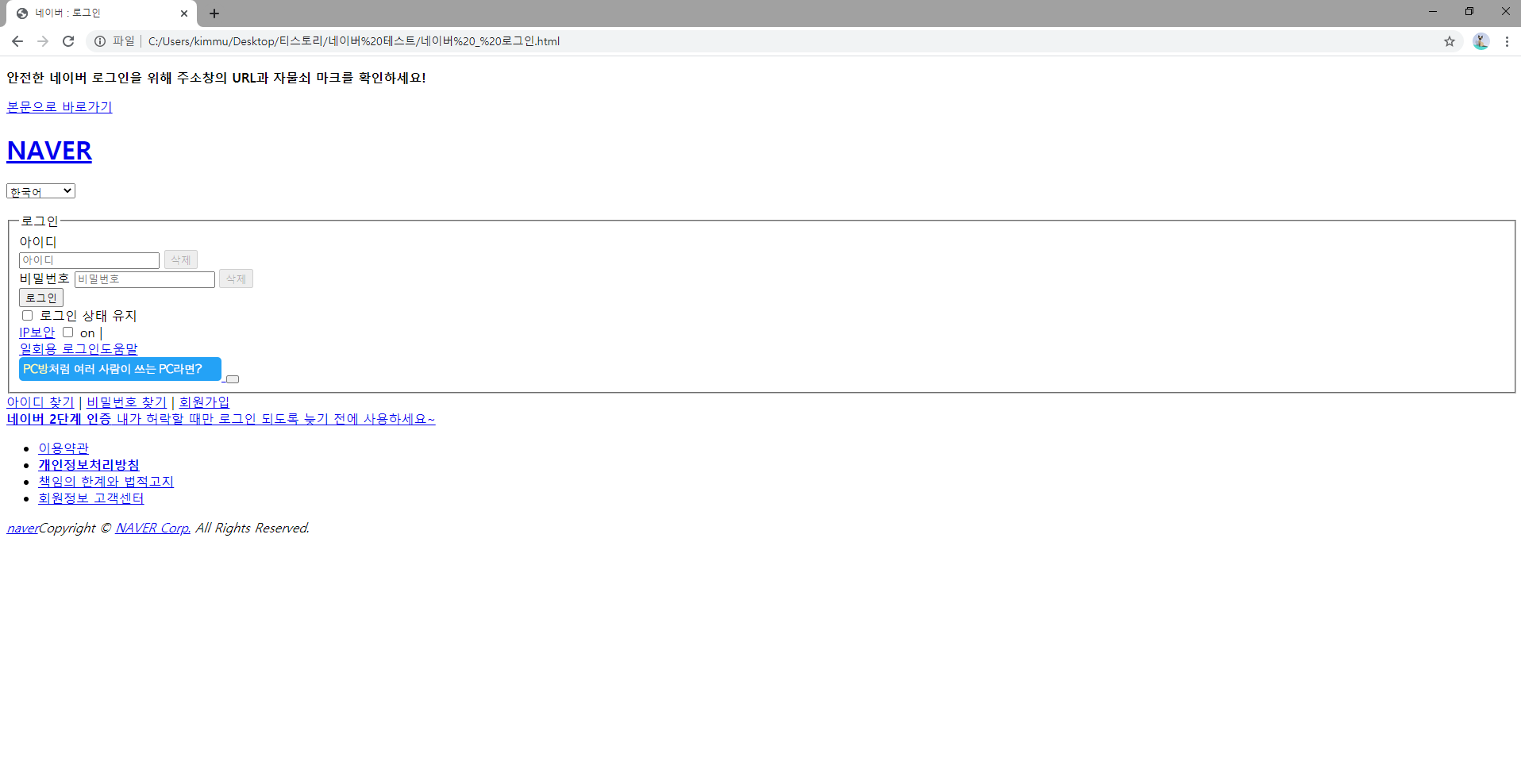
Task: Toggle the IP보안 on checkbox
Action: [67, 332]
